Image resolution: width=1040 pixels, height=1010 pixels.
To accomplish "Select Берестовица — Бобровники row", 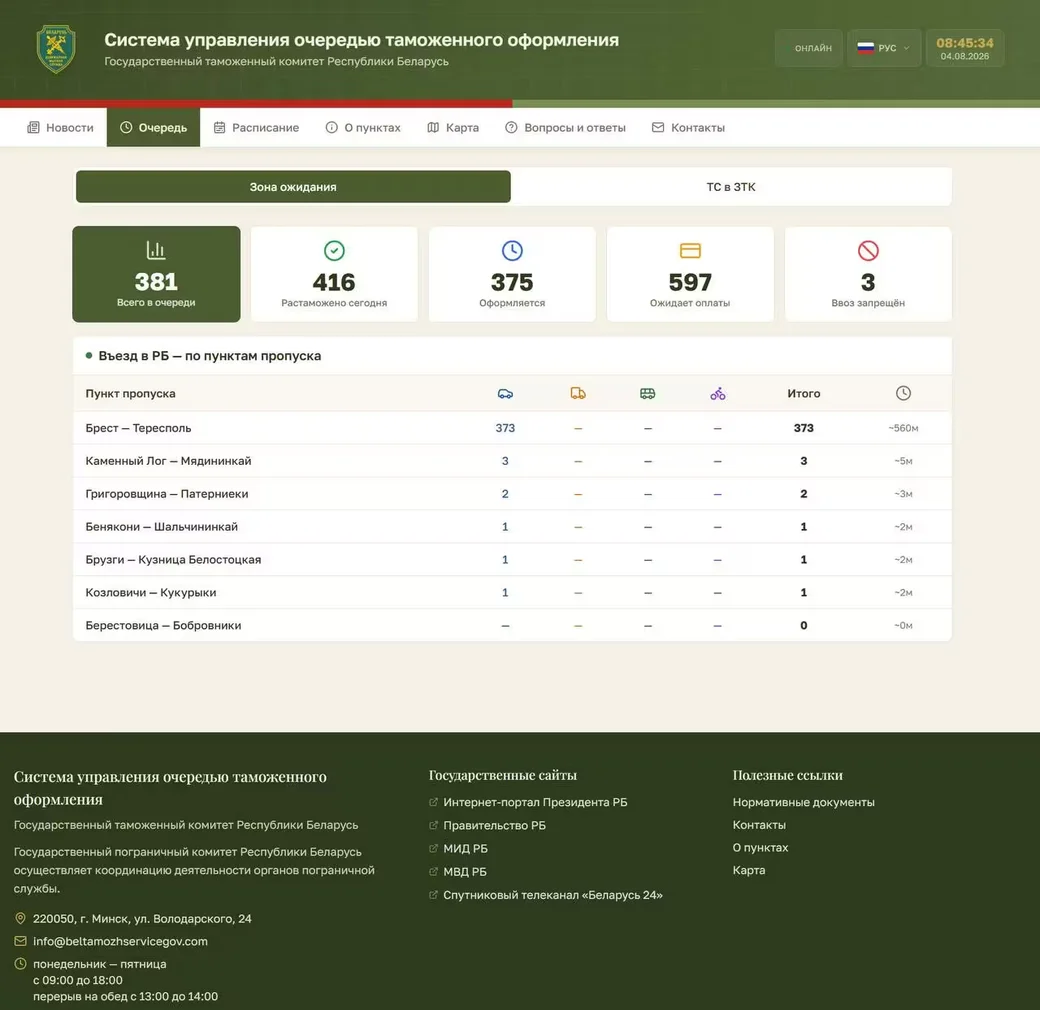I will 512,625.
